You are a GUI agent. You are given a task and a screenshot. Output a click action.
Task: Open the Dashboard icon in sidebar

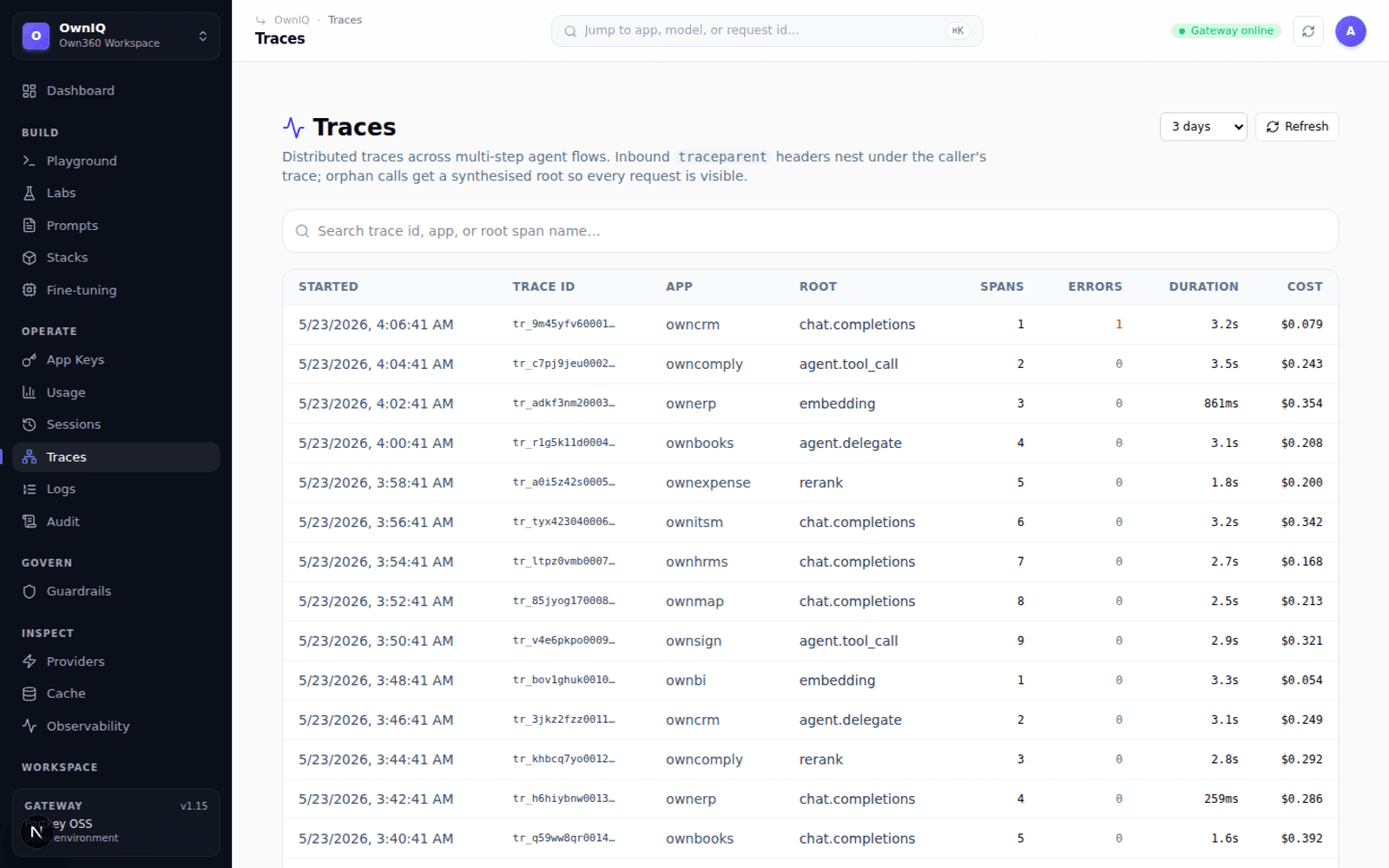point(30,91)
